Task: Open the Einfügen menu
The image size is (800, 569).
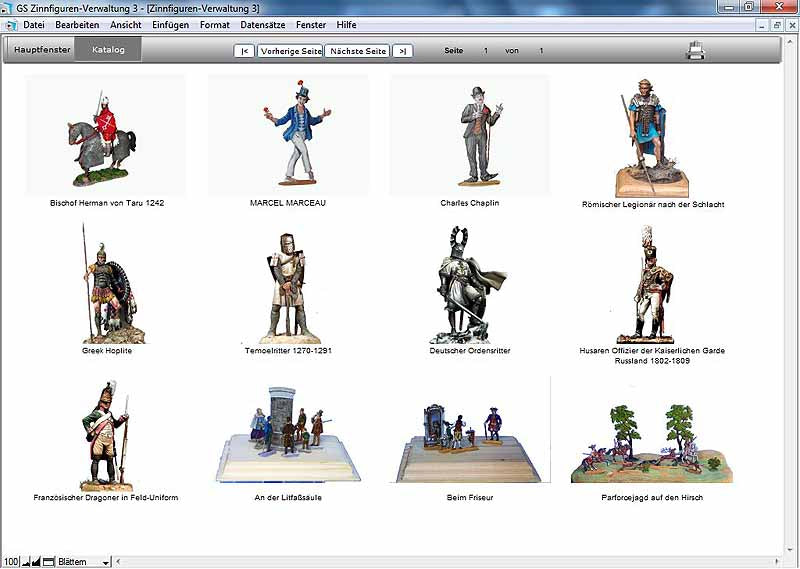Action: [x=170, y=24]
